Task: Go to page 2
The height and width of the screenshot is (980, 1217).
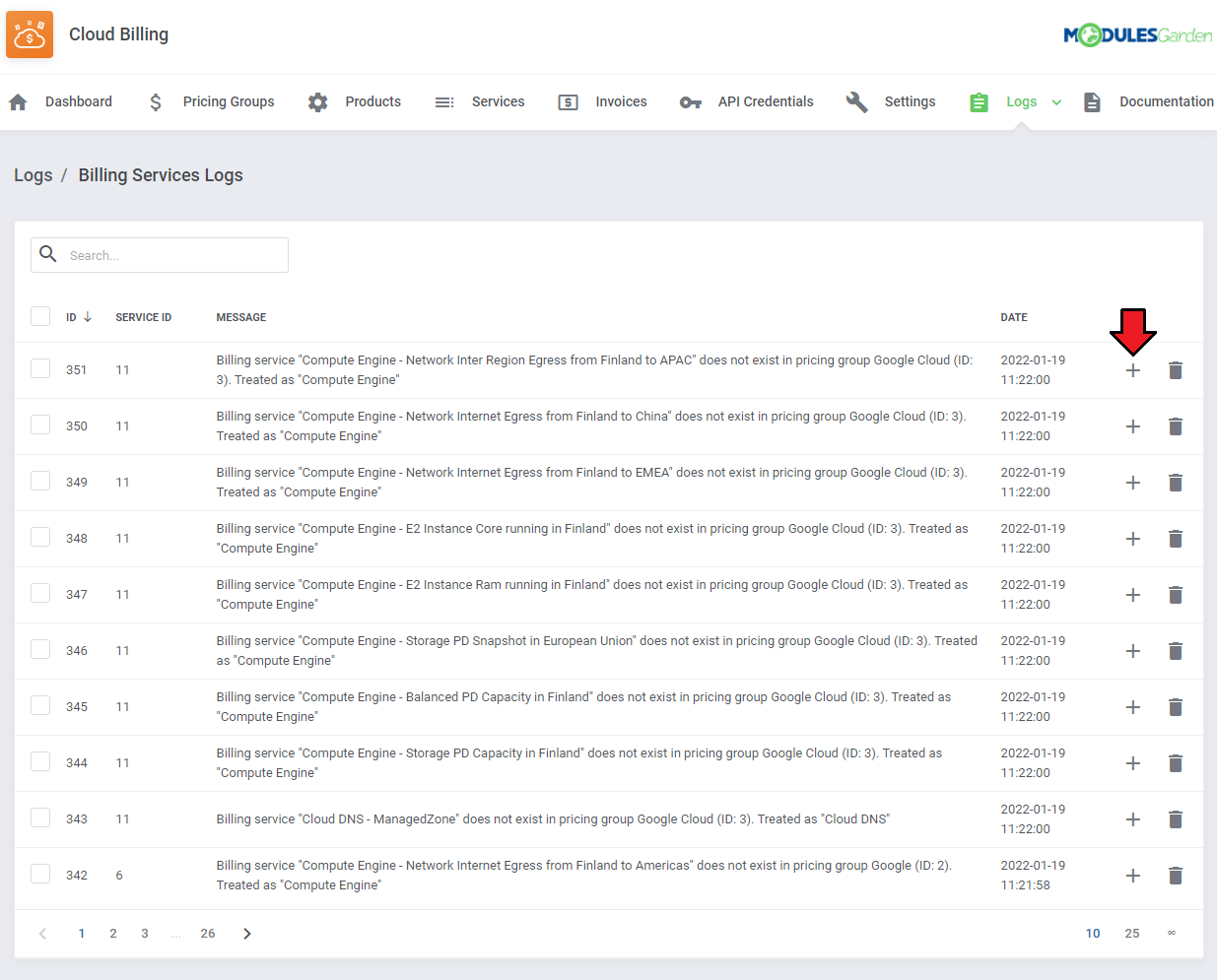Action: (113, 934)
